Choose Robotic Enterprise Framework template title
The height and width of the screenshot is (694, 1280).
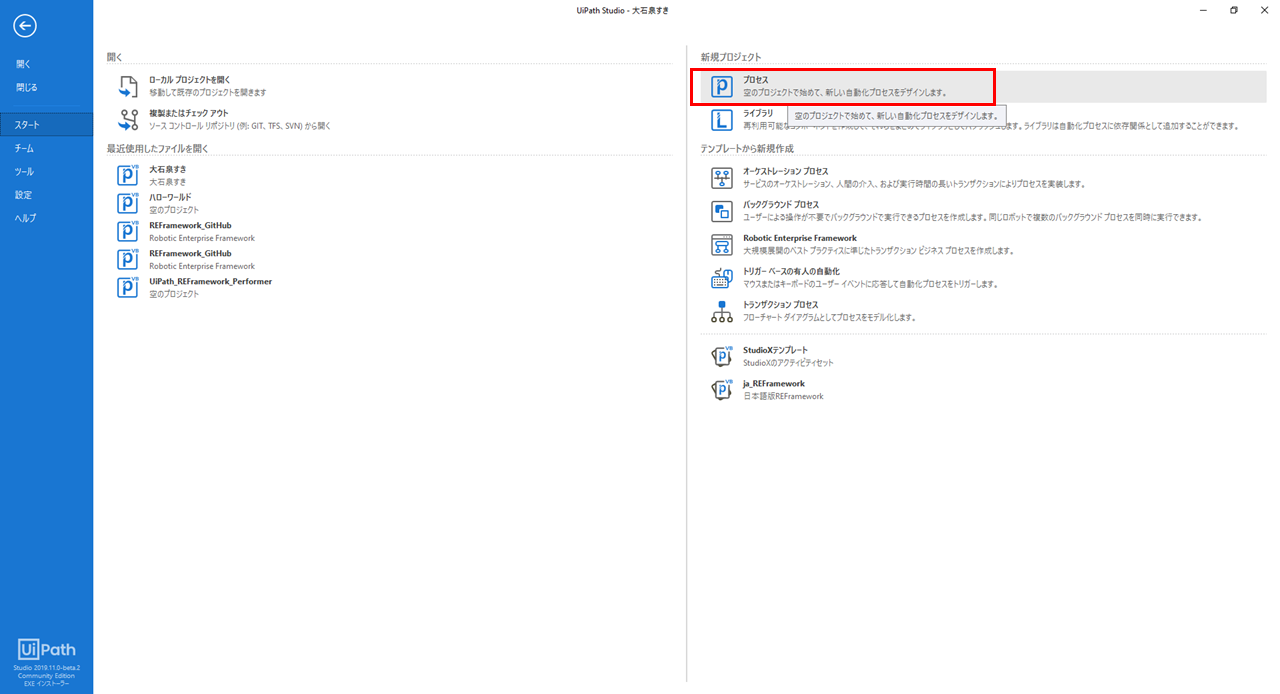click(800, 238)
